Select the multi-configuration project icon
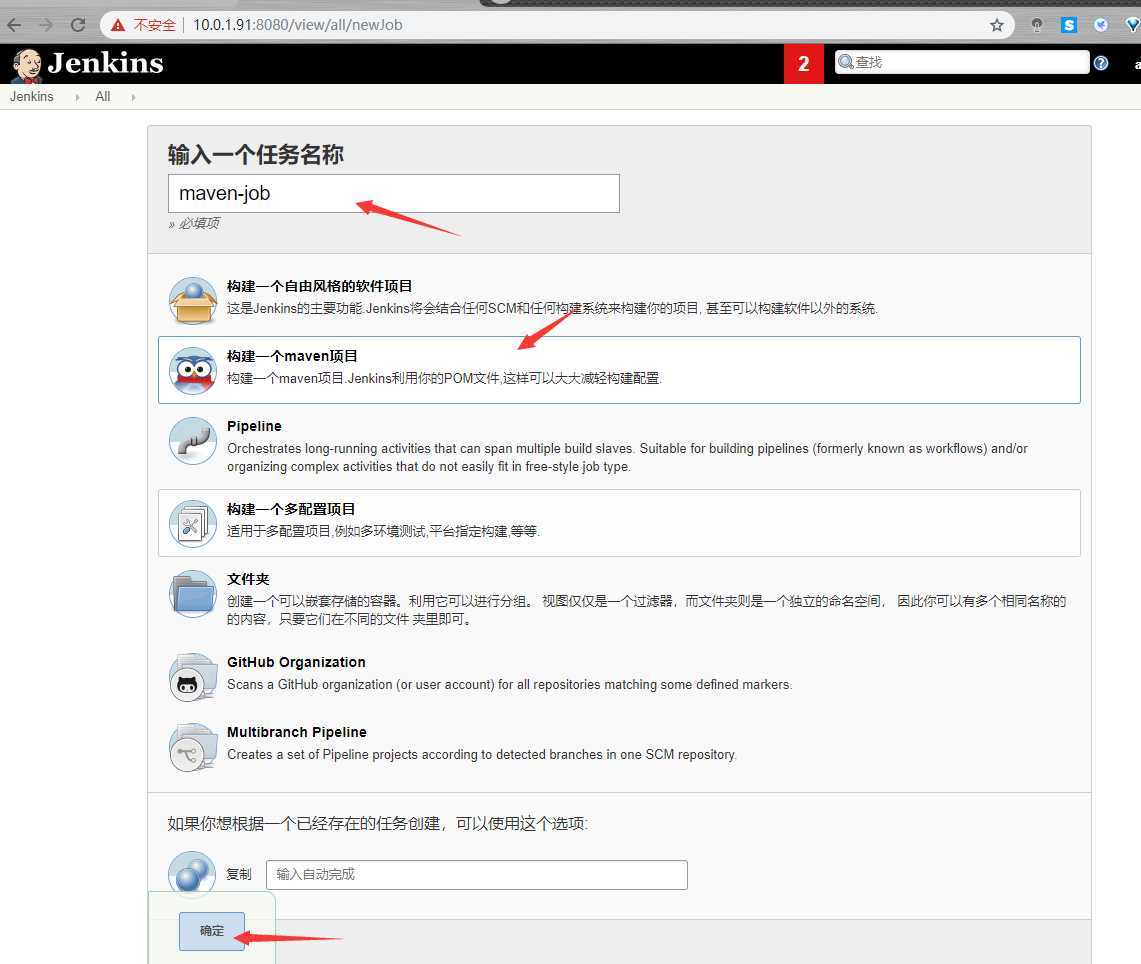The width and height of the screenshot is (1141, 964). point(193,523)
